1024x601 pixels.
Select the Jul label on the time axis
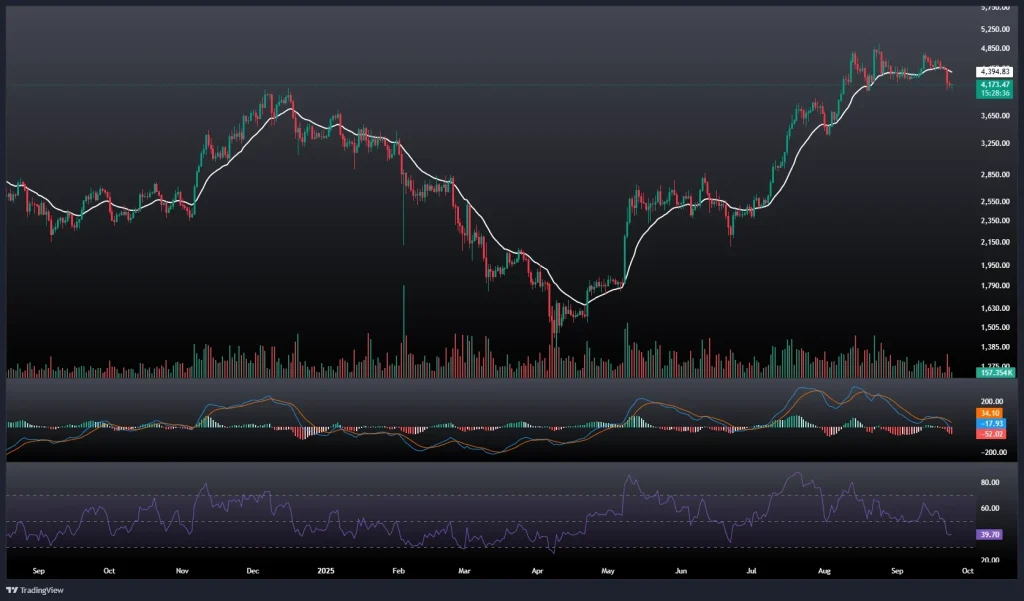(753, 571)
